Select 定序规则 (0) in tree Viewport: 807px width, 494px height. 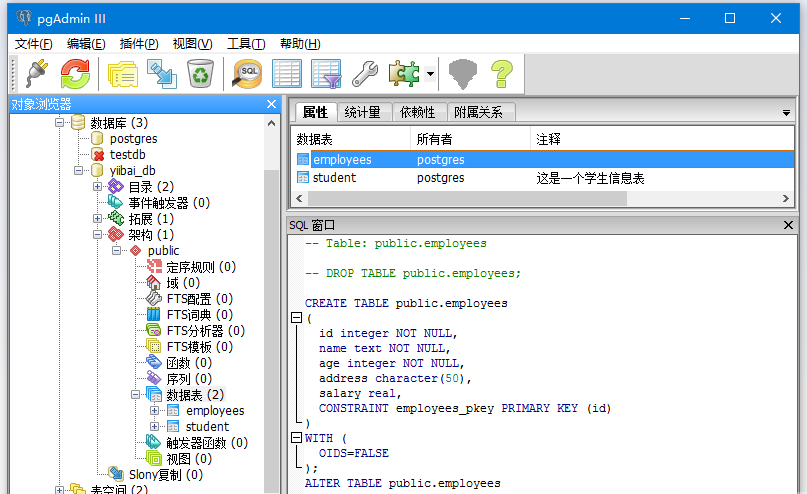pos(201,267)
